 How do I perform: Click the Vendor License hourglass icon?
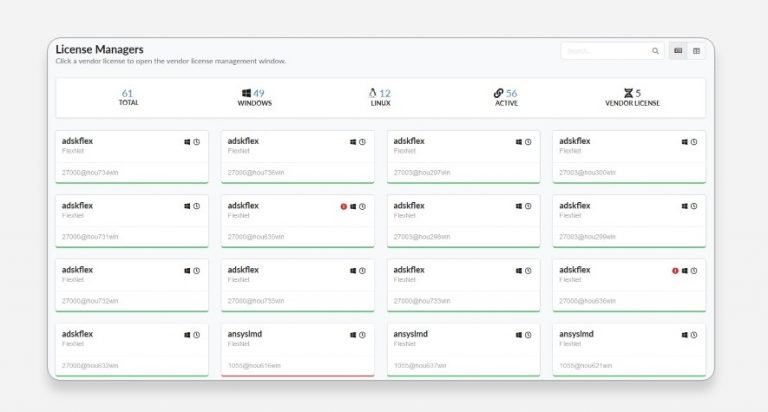pyautogui.click(x=627, y=93)
